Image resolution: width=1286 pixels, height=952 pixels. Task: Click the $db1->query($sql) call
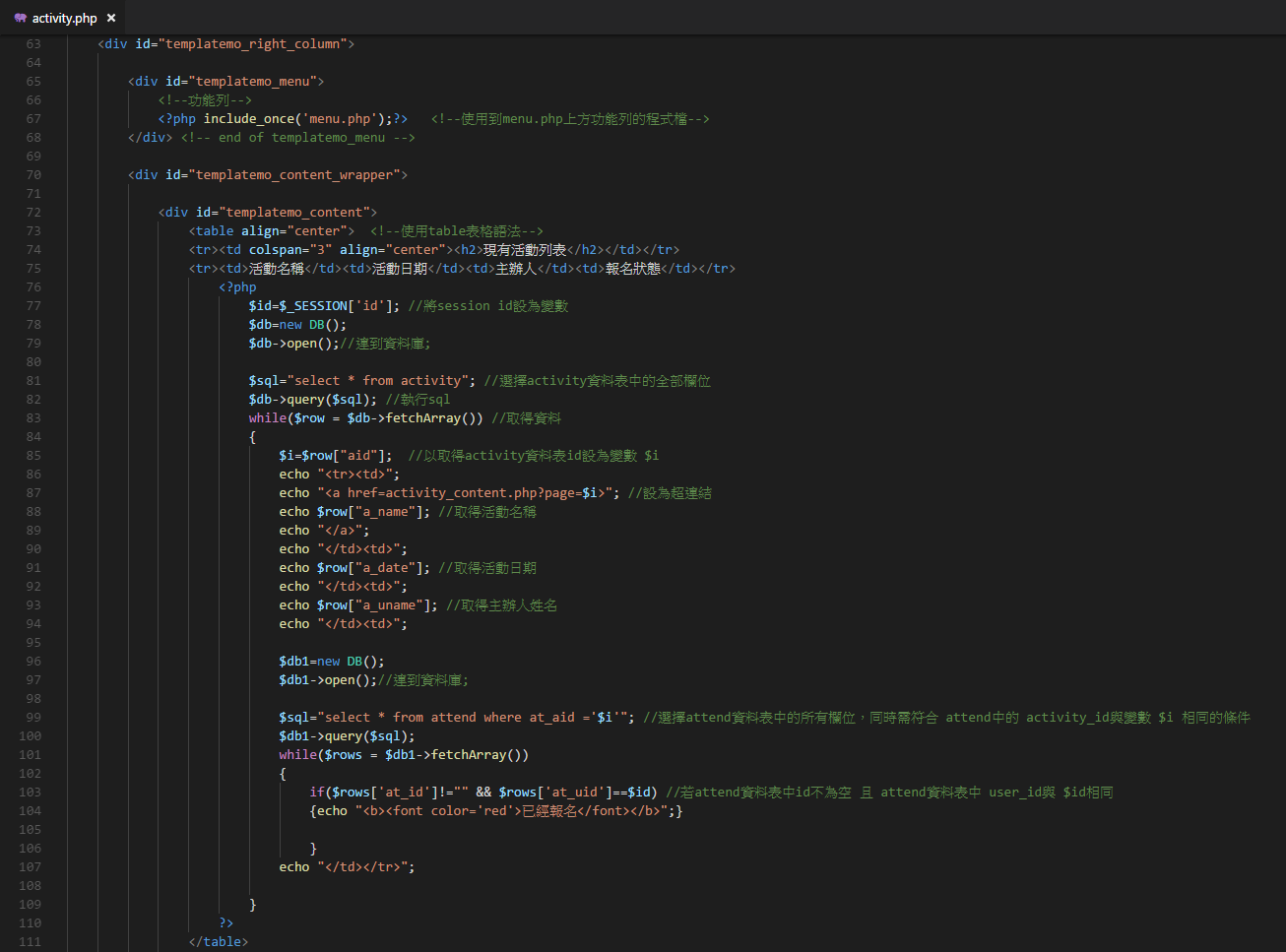347,736
